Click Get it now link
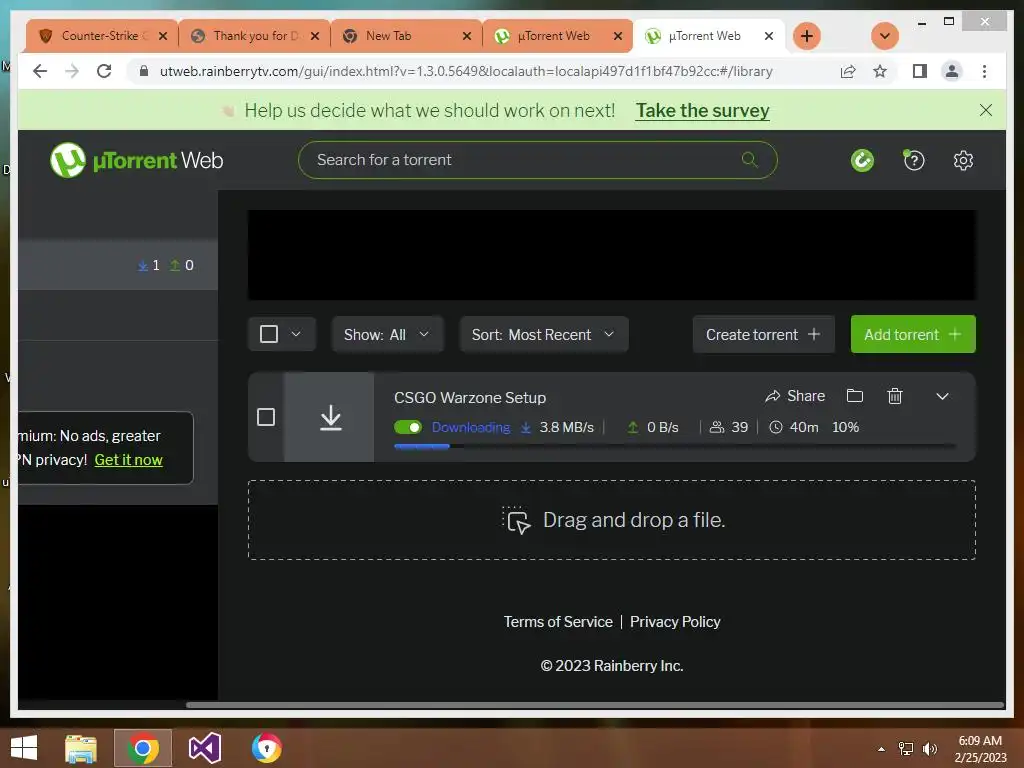This screenshot has height=768, width=1024. tap(129, 460)
